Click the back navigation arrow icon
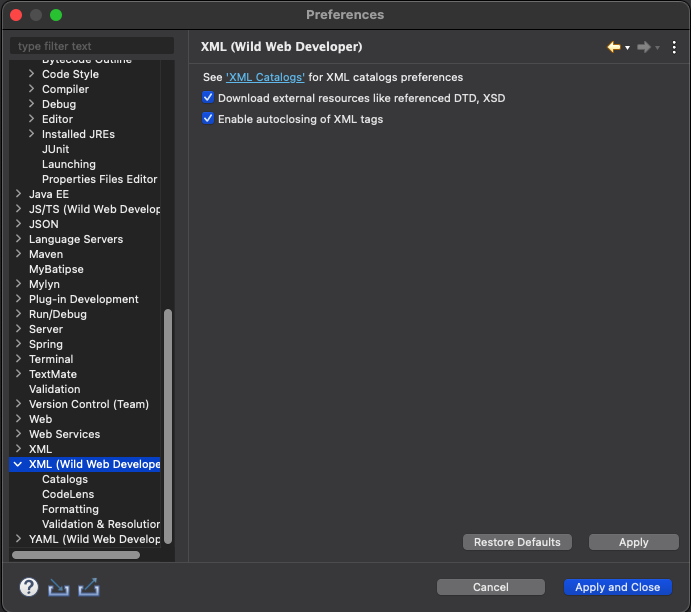The height and width of the screenshot is (612, 691). pos(613,47)
